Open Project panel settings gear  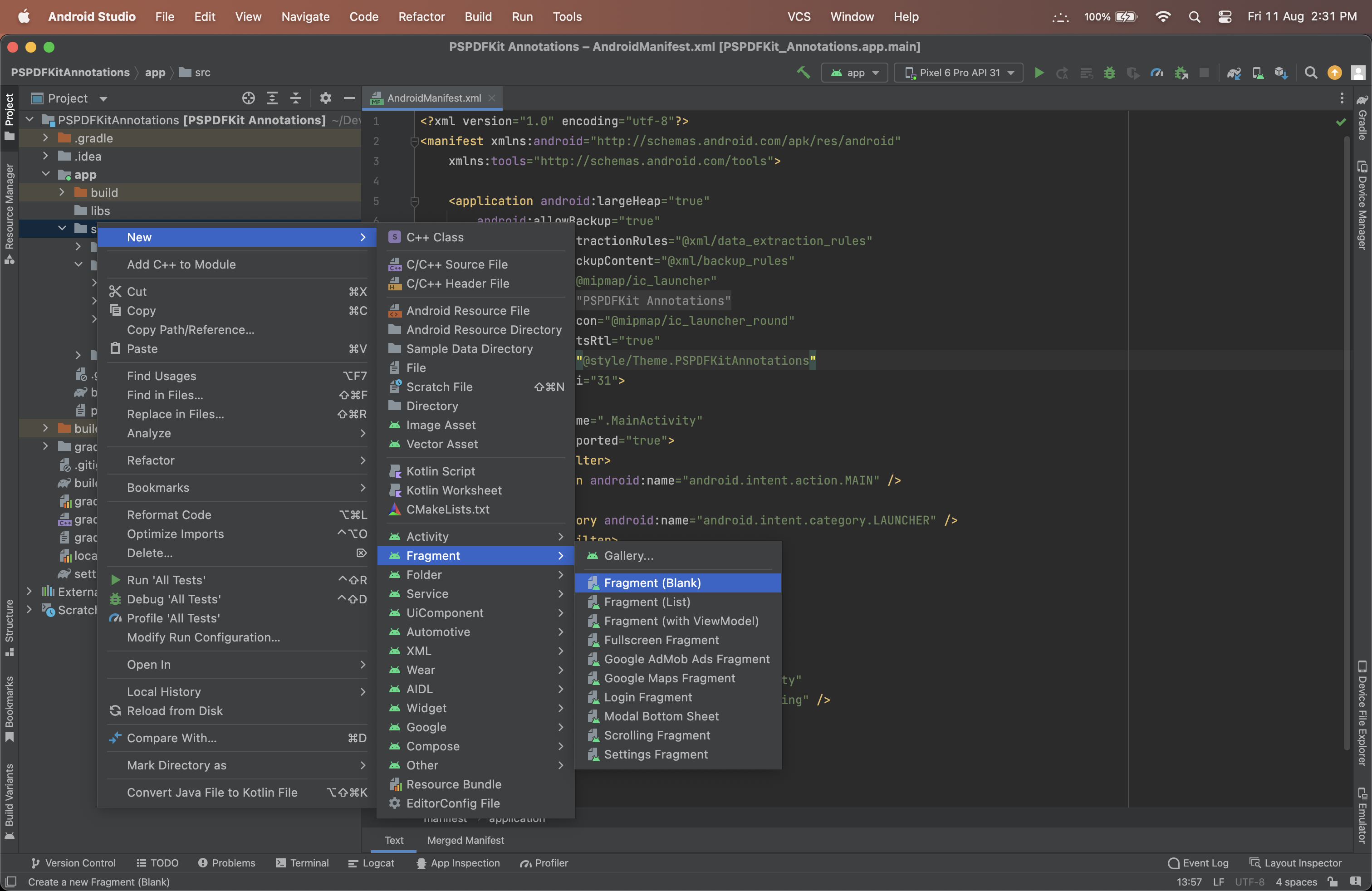[326, 98]
